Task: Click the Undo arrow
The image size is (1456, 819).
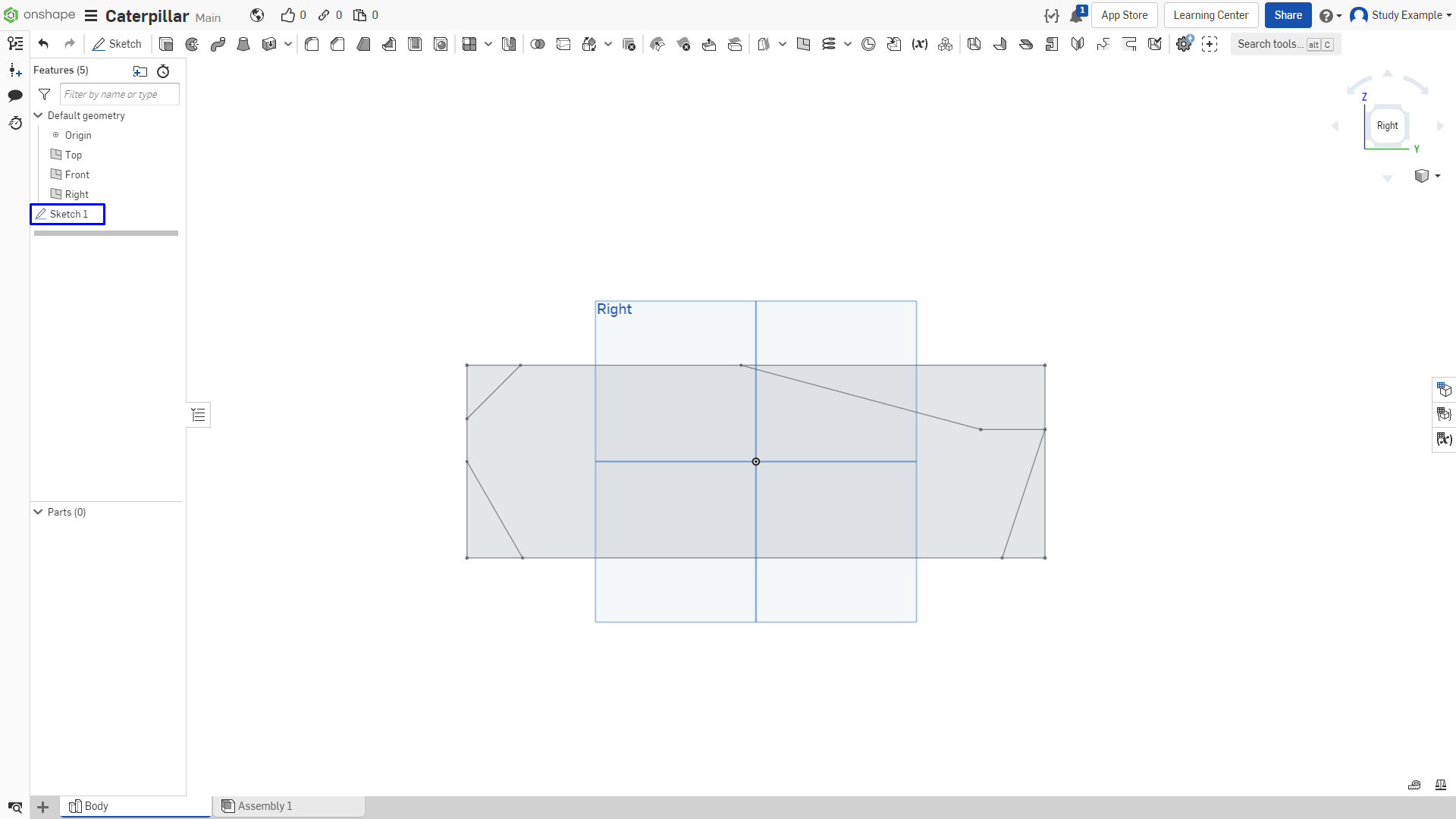Action: pos(43,44)
